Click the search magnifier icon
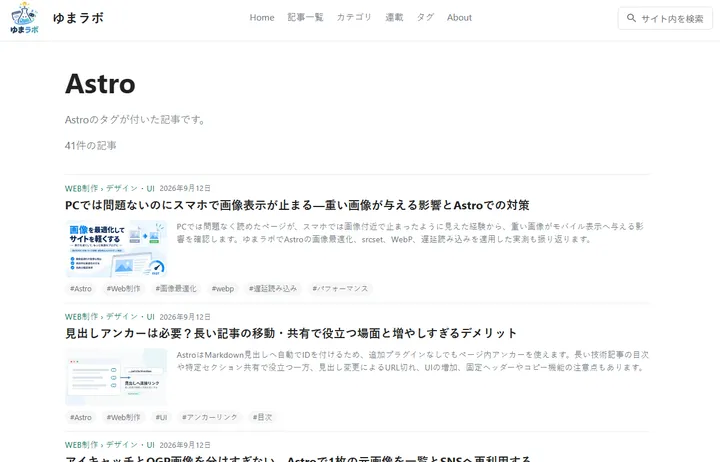 tap(631, 18)
